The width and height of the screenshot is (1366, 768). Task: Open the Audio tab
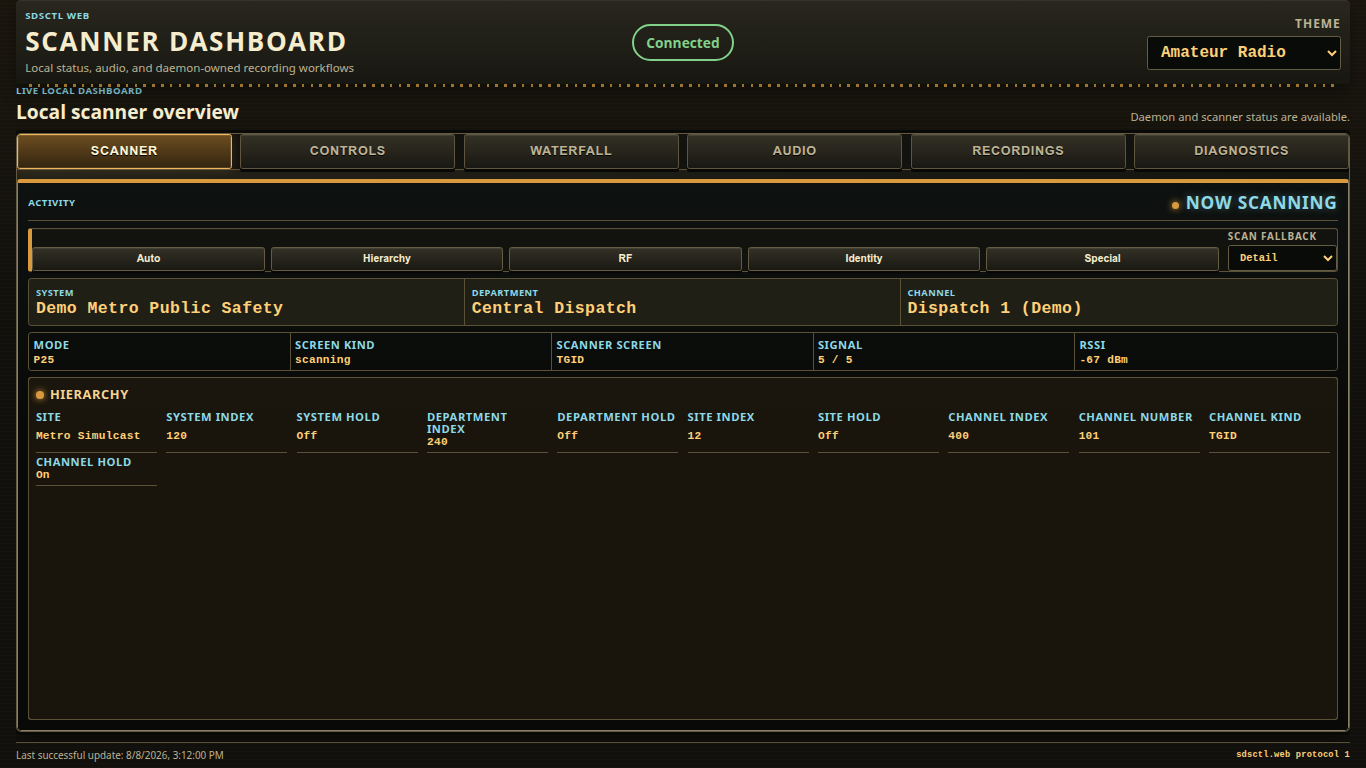point(794,151)
